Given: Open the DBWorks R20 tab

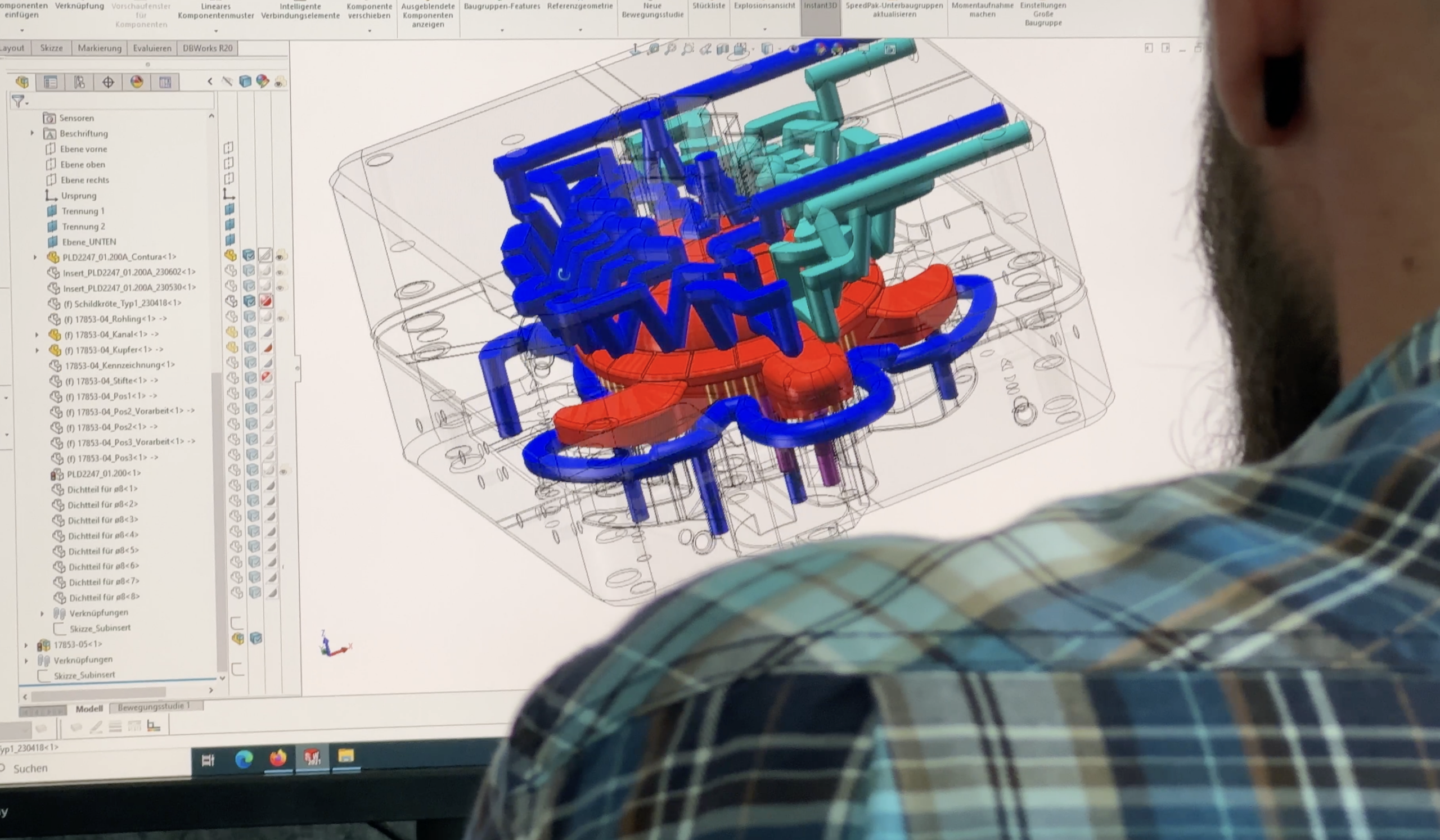Looking at the screenshot, I should (x=208, y=48).
